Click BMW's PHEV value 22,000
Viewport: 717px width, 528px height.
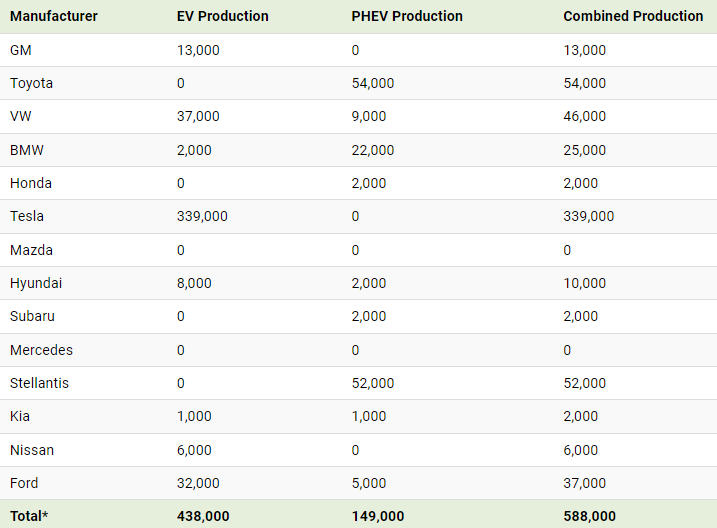pos(373,150)
